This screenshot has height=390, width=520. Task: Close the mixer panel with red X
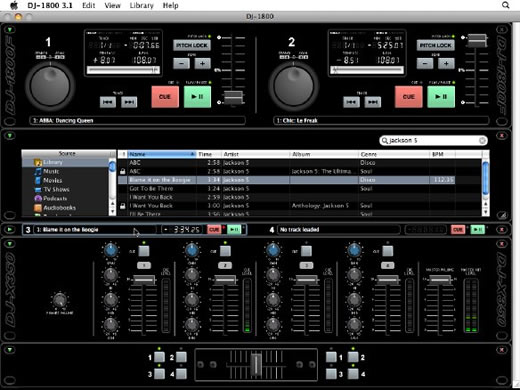[x=502, y=244]
